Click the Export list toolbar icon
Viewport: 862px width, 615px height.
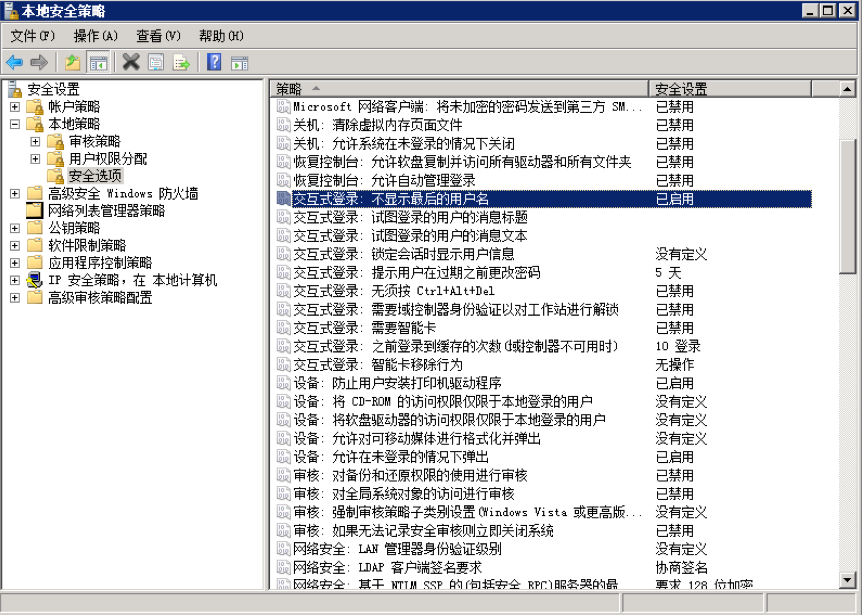(x=181, y=62)
